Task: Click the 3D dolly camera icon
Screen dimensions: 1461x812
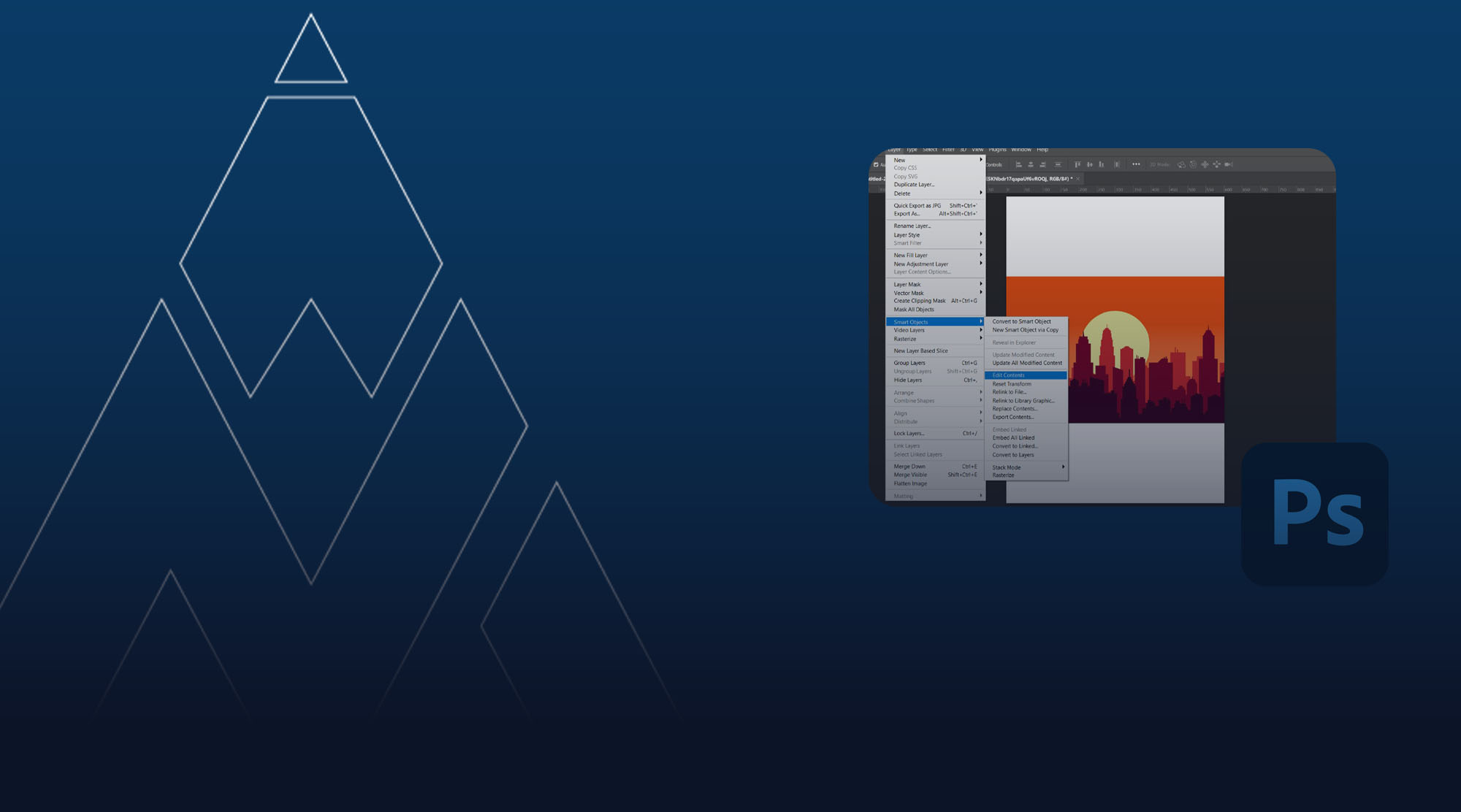Action: pyautogui.click(x=1217, y=165)
